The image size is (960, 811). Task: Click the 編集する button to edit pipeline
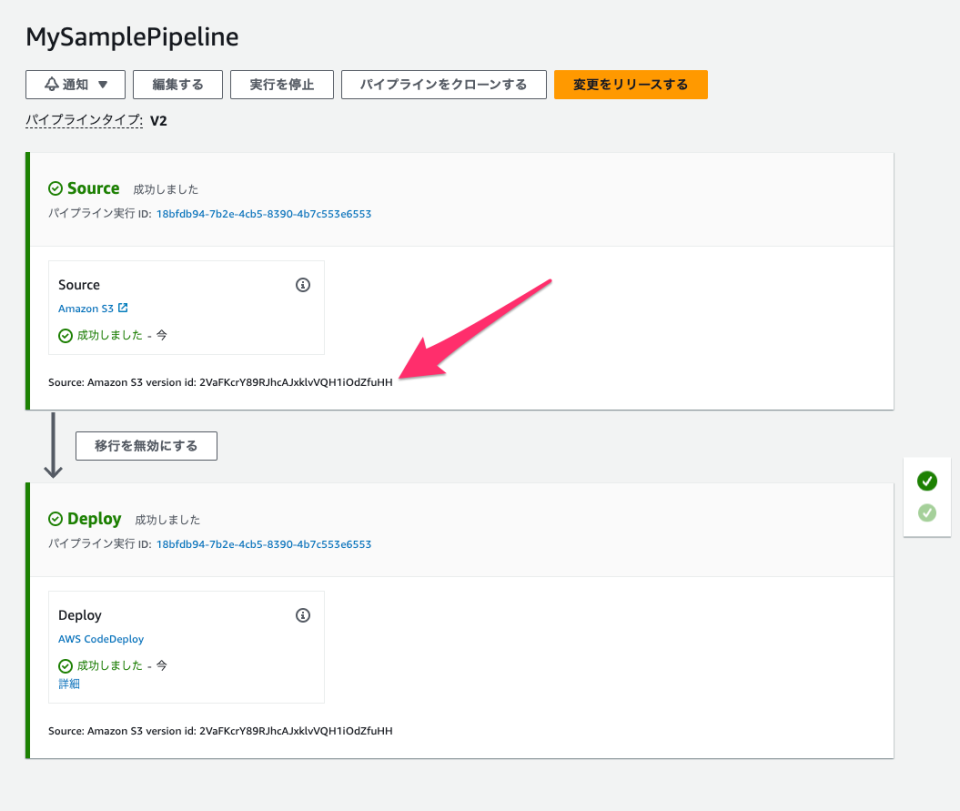pos(177,84)
